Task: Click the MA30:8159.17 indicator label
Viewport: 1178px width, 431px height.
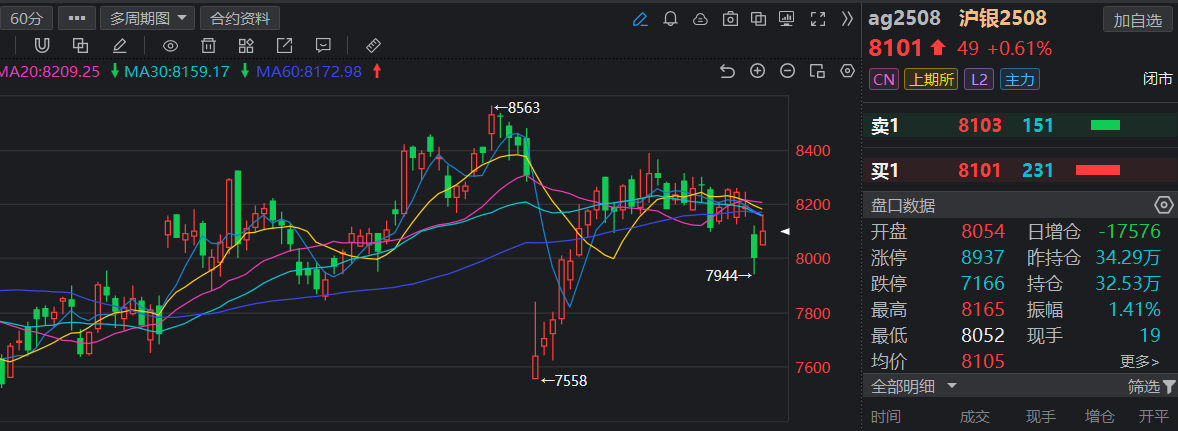Action: [177, 72]
